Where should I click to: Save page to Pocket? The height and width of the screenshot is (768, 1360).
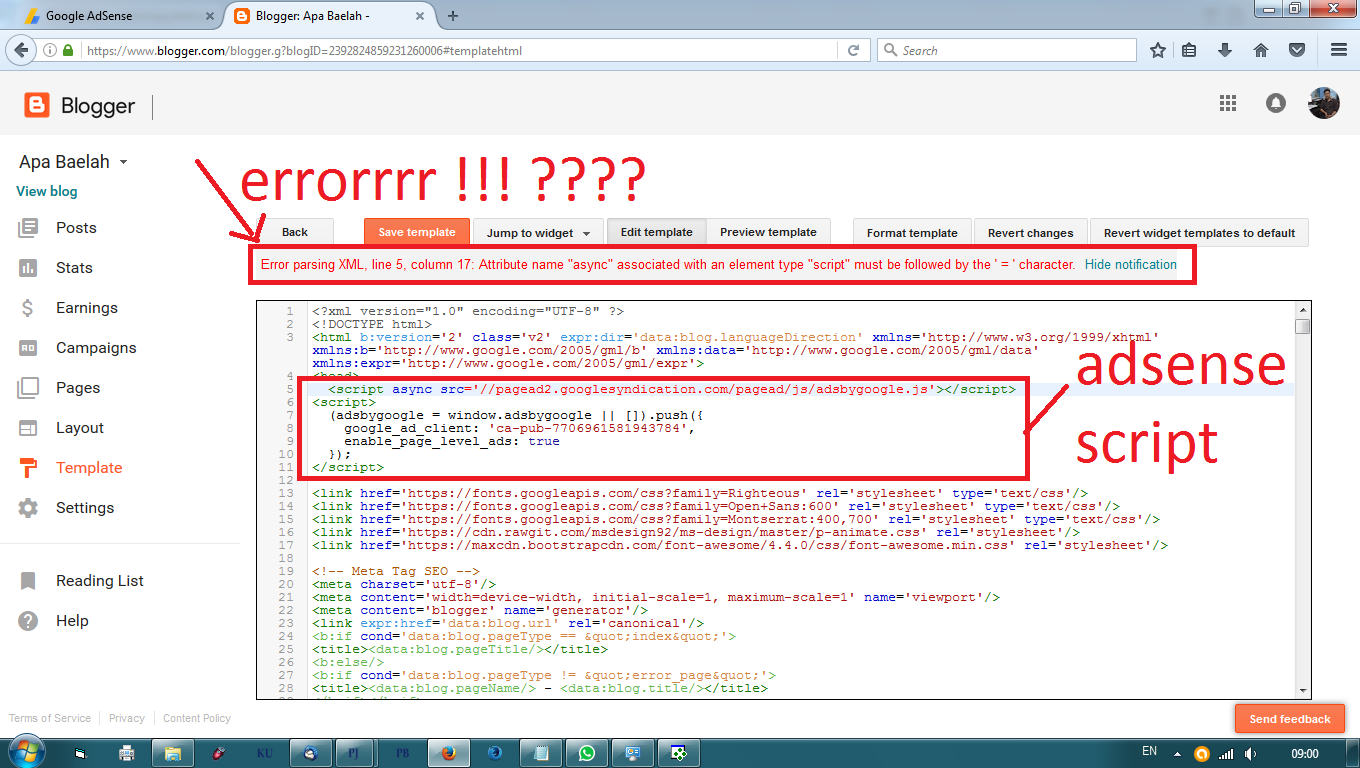[1296, 50]
